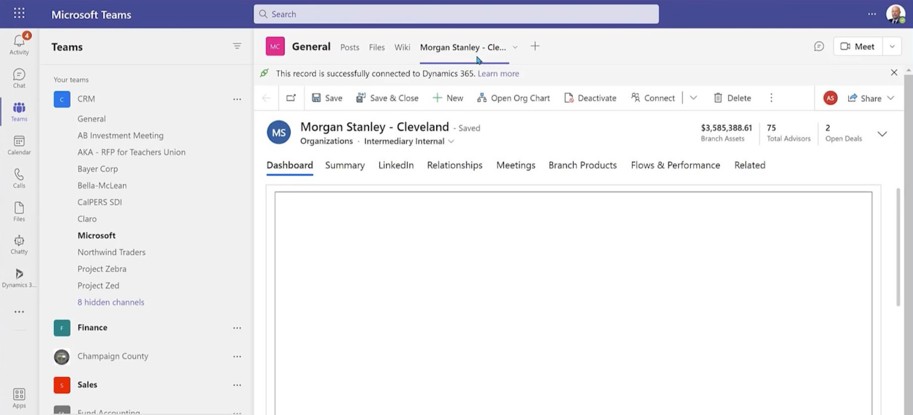Open the Chatty app

pos(19,244)
